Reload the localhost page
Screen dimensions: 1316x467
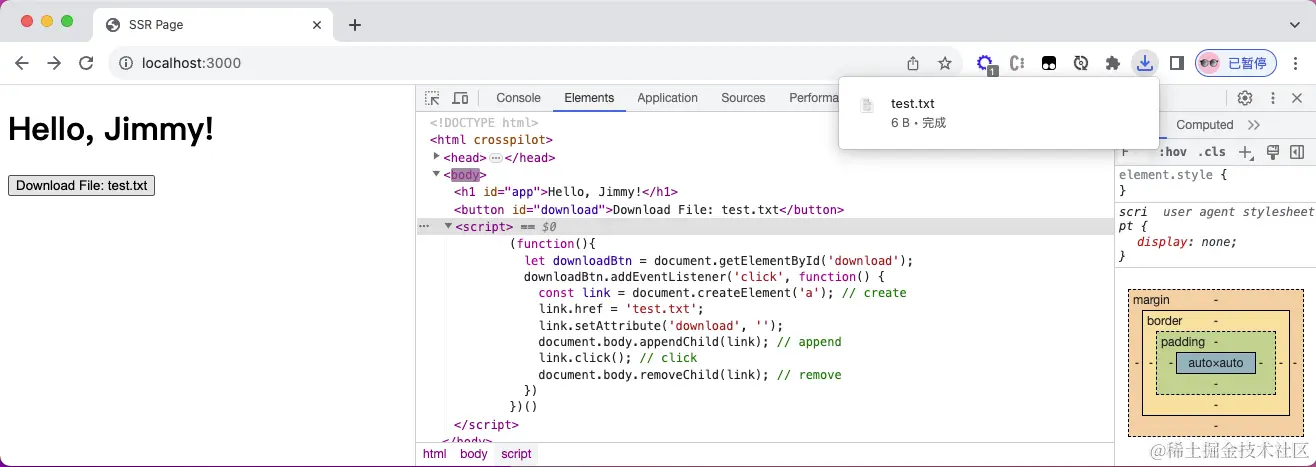(x=86, y=63)
